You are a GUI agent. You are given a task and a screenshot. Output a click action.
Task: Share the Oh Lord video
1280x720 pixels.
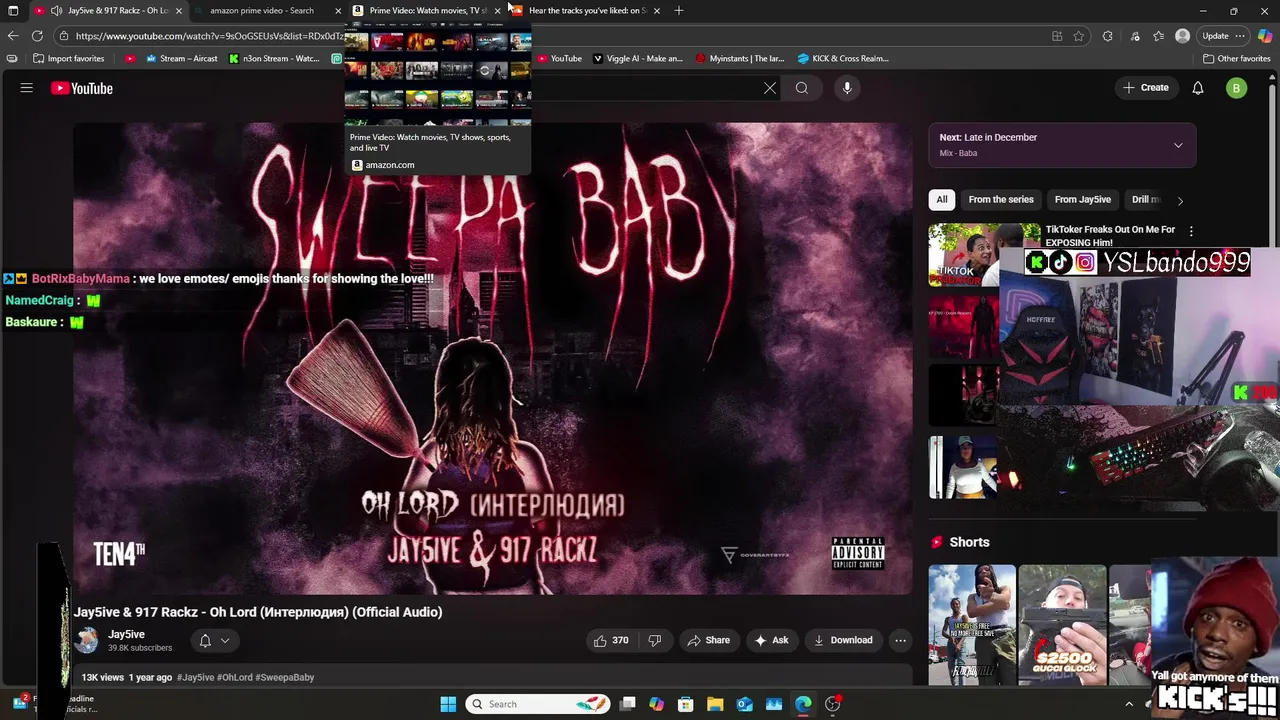707,640
